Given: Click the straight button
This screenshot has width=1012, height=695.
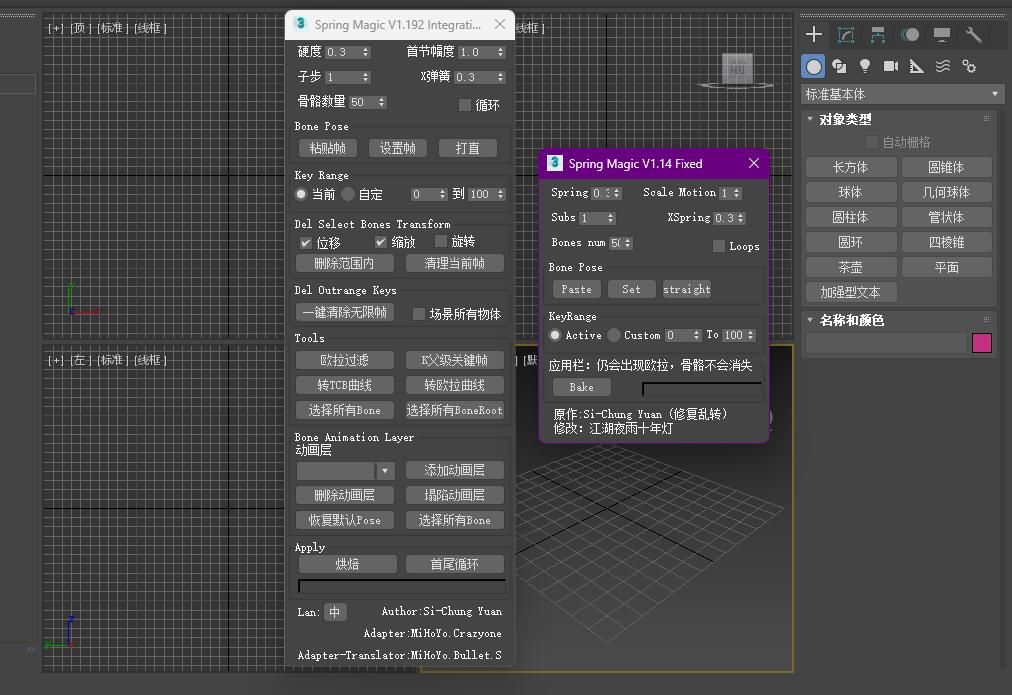Looking at the screenshot, I should [687, 289].
